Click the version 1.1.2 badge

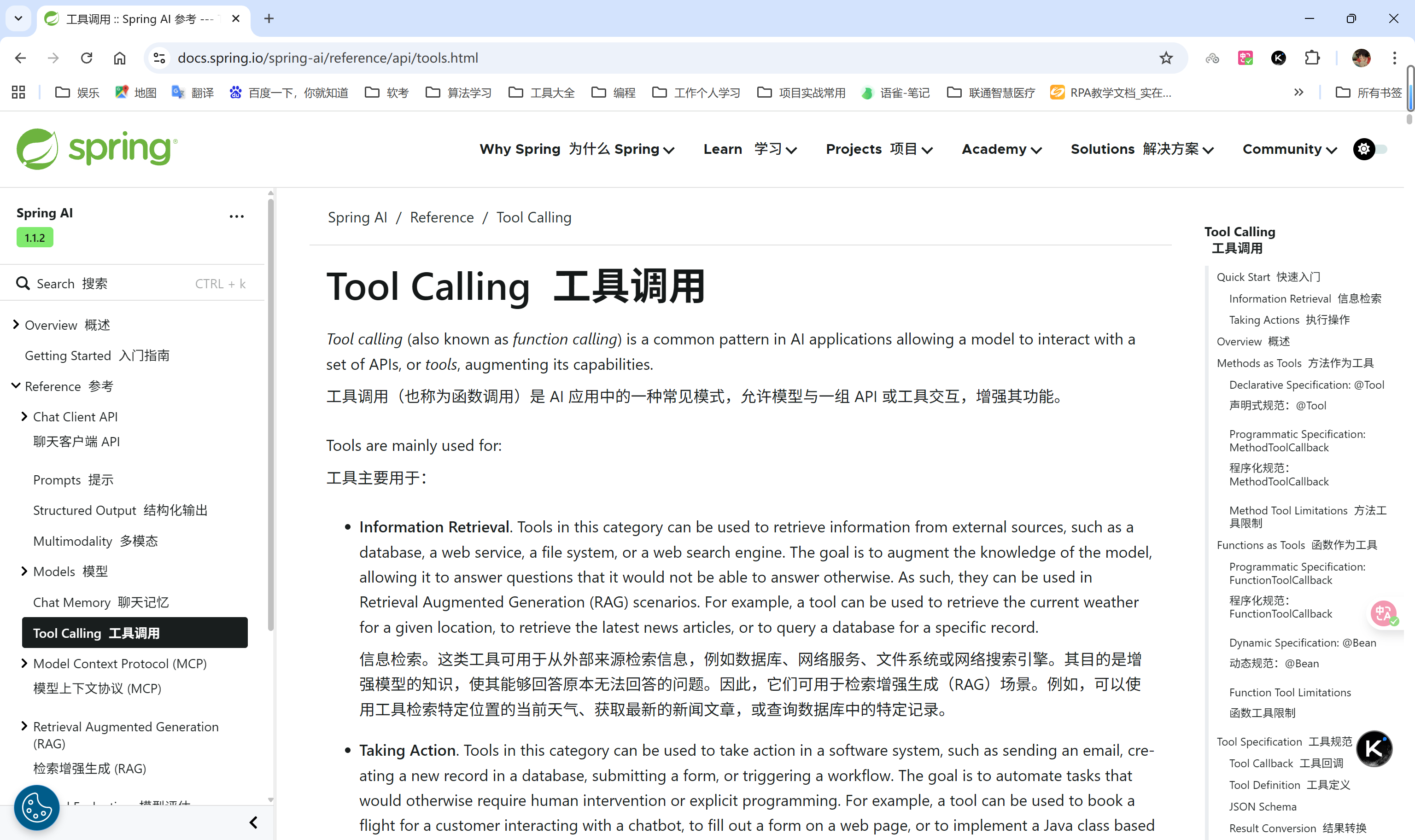35,238
